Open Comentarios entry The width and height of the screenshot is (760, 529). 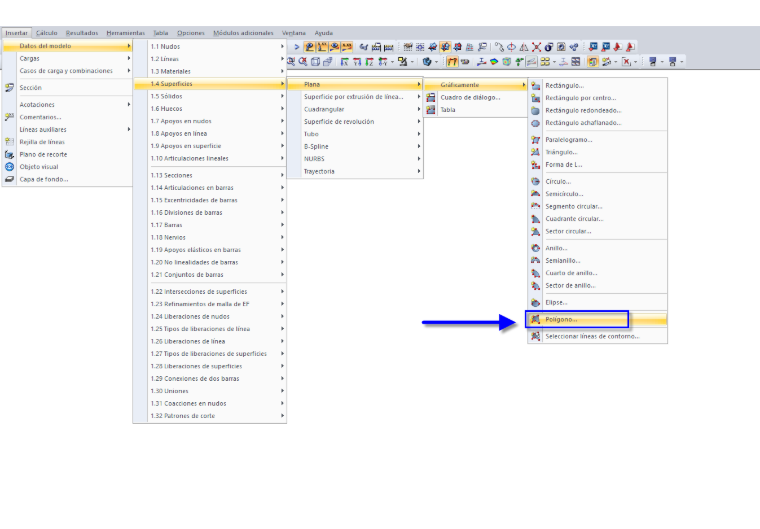tap(67, 117)
